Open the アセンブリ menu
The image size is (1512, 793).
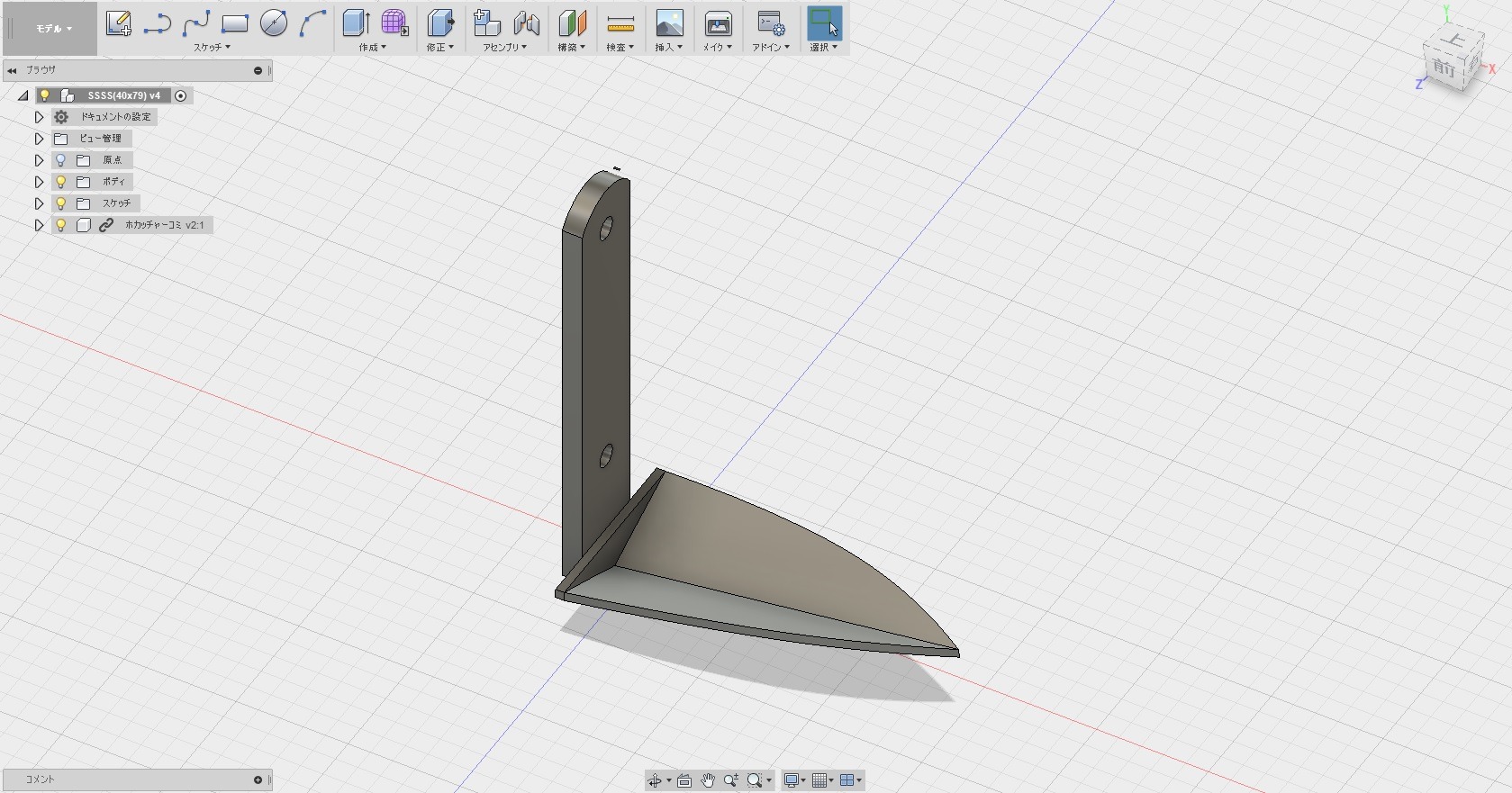[504, 47]
